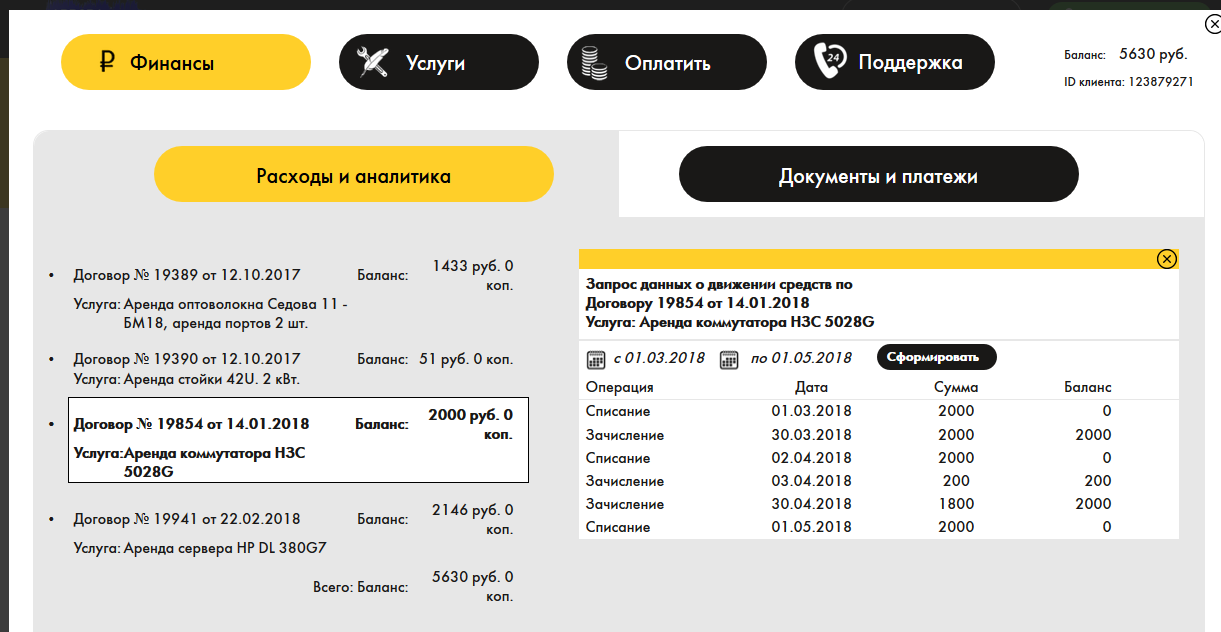Select contract № 19390 from 12.10.2017
Image resolution: width=1221 pixels, height=632 pixels.
(187, 358)
